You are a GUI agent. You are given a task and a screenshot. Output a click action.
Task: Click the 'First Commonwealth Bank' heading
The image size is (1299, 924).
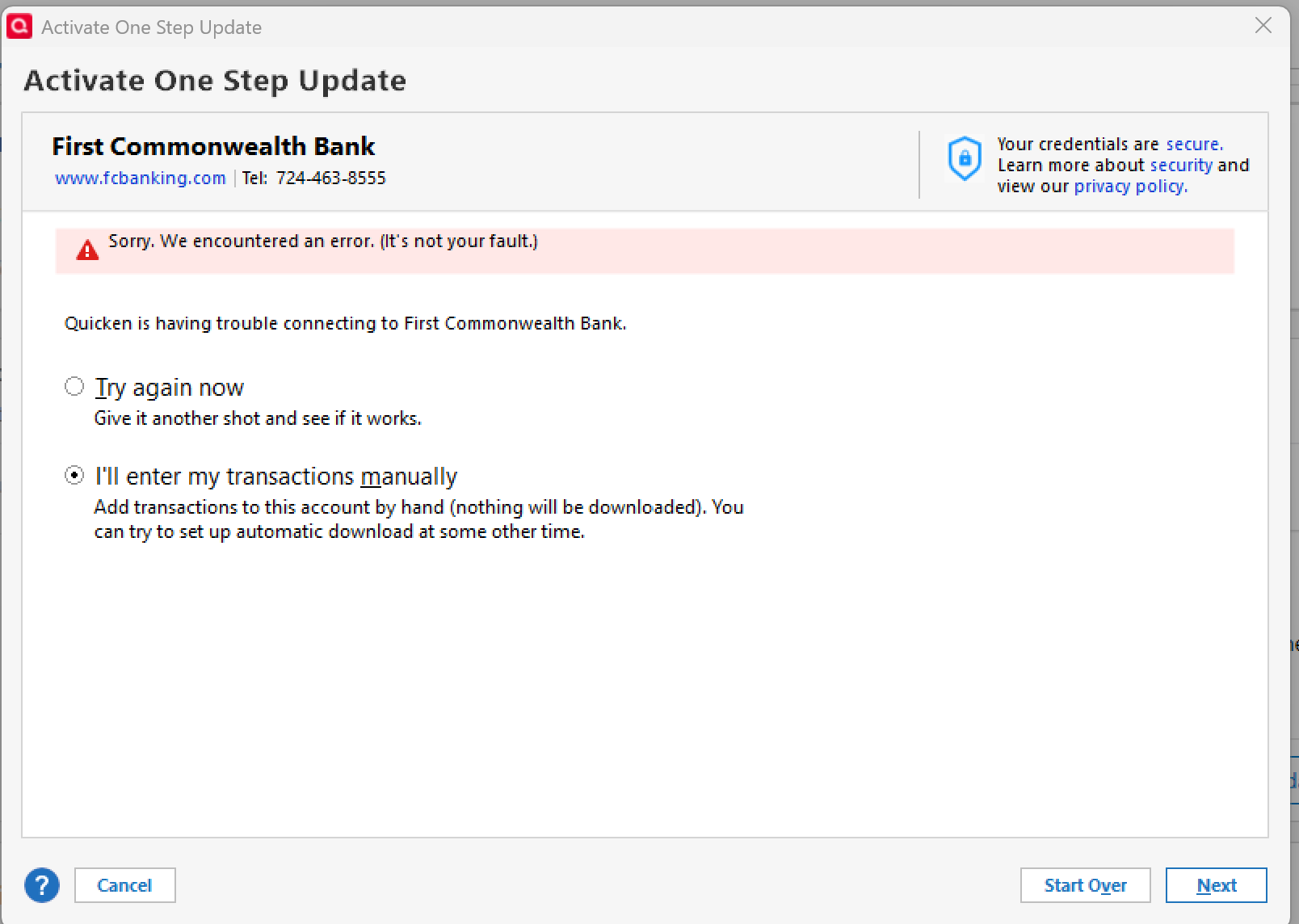pos(213,146)
